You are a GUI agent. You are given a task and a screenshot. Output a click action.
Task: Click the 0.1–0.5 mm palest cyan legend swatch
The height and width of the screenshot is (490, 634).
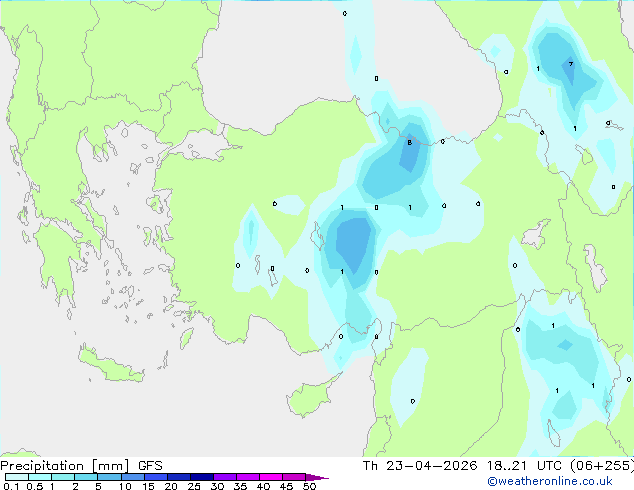click(17, 477)
